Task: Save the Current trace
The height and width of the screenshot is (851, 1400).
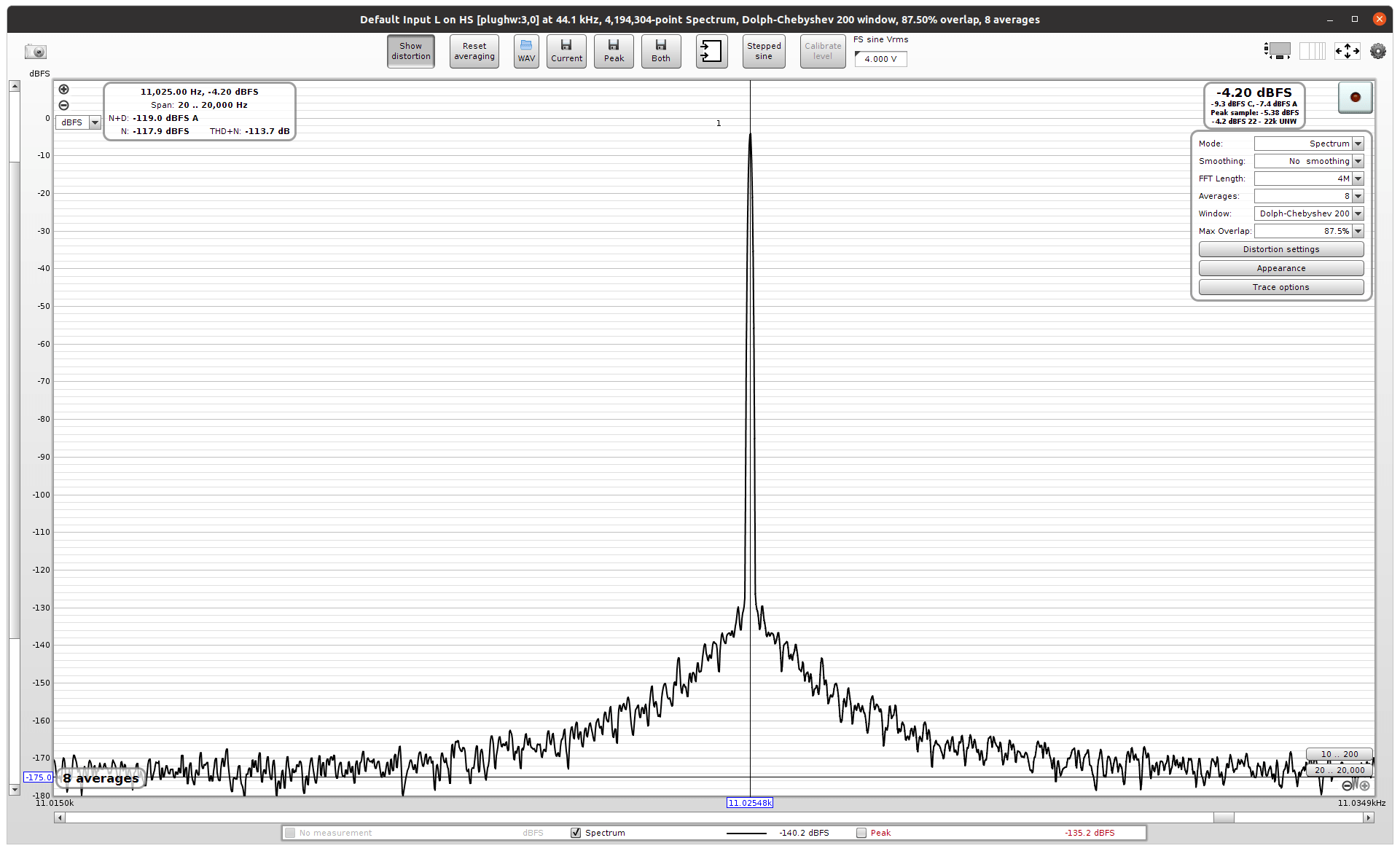Action: click(x=566, y=51)
